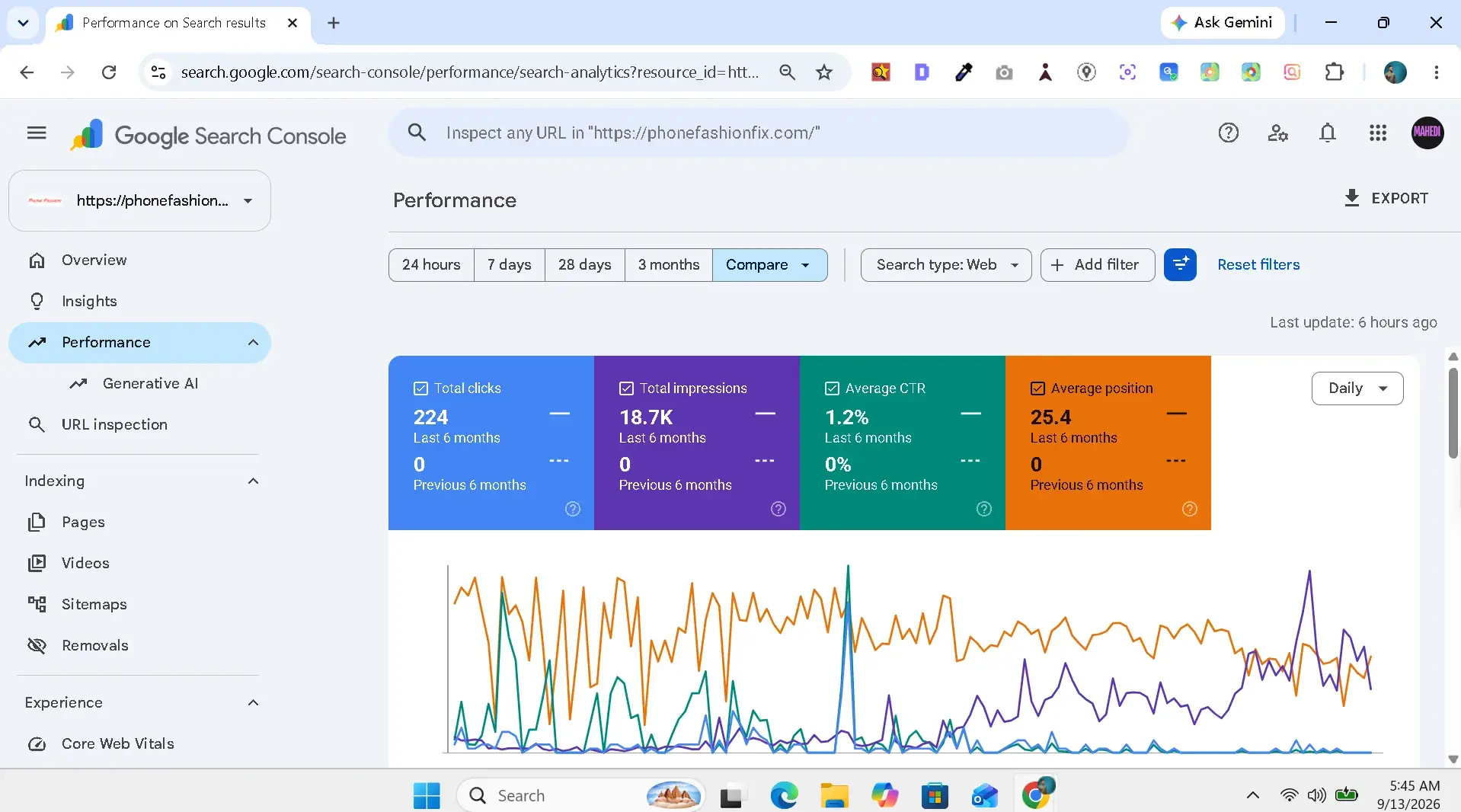Toggle Average position checkbox

tap(1037, 388)
